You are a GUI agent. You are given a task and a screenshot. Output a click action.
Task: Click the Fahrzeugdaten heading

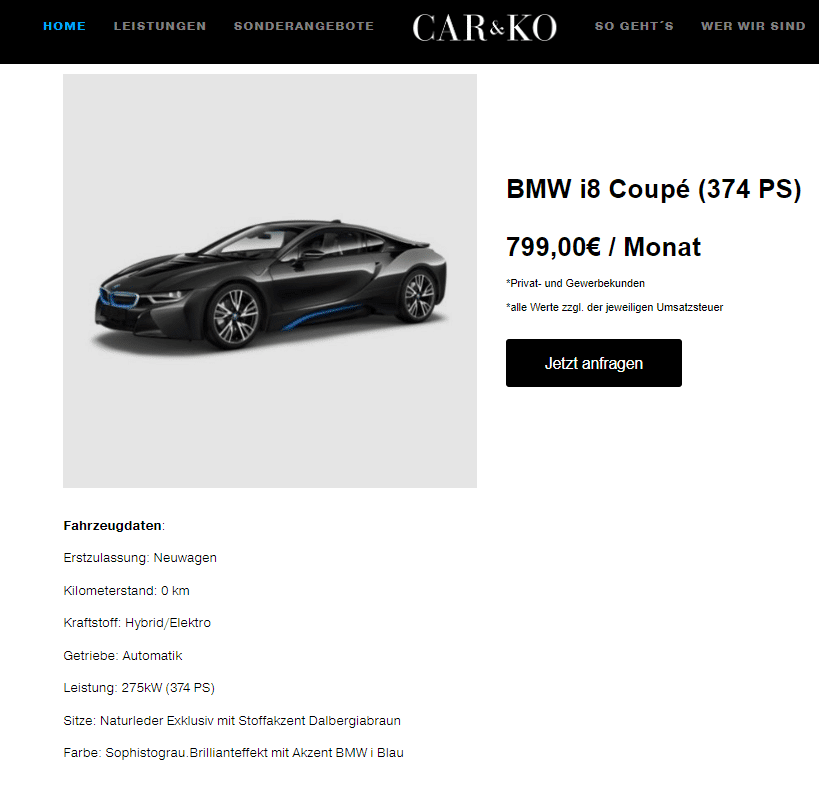(114, 525)
